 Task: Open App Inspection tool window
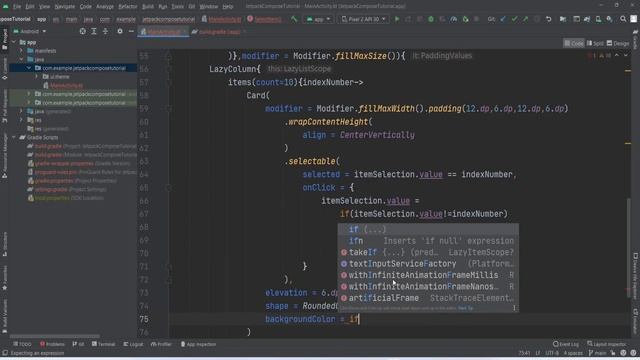click(x=198, y=344)
